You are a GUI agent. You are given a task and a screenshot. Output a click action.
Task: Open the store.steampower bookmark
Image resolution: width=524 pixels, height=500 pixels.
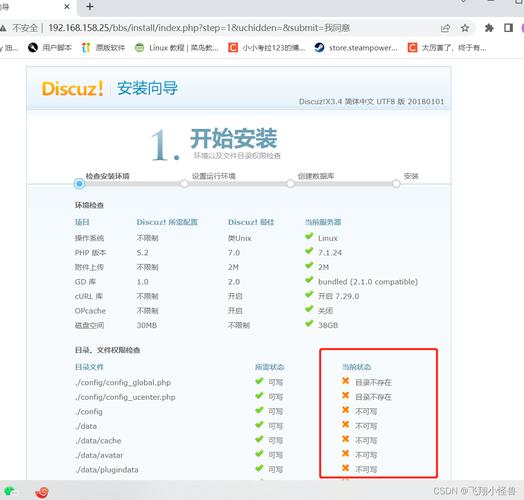pyautogui.click(x=356, y=48)
